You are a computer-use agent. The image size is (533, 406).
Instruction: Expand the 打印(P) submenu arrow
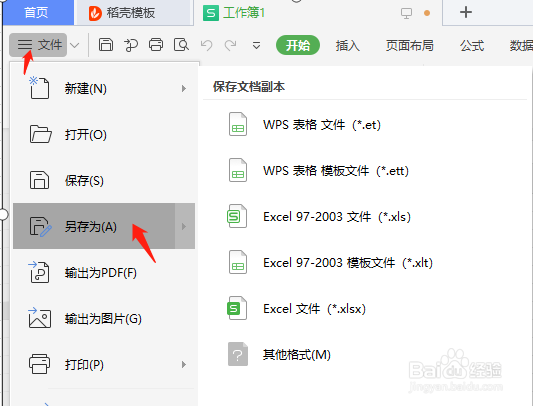click(184, 365)
